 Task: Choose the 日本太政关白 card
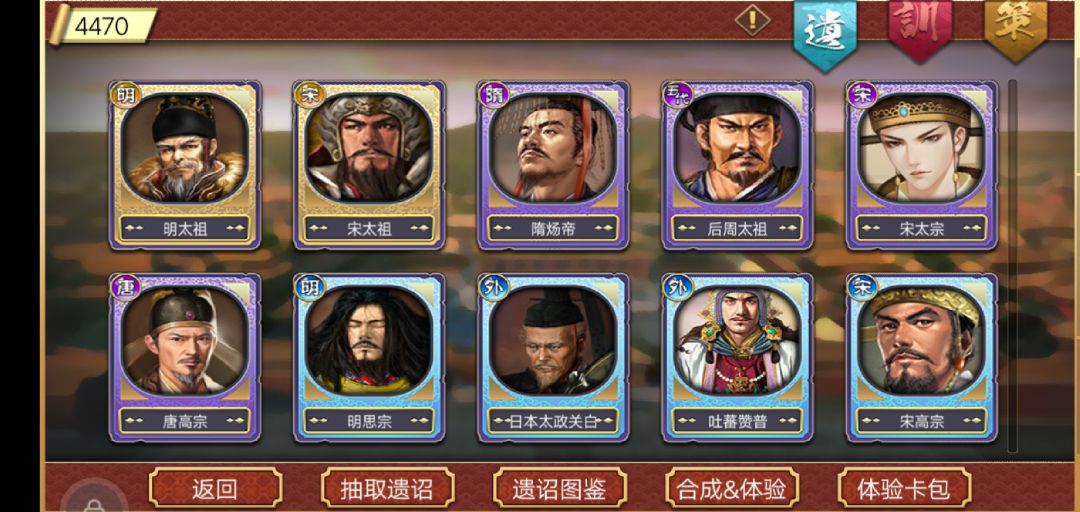[x=553, y=358]
